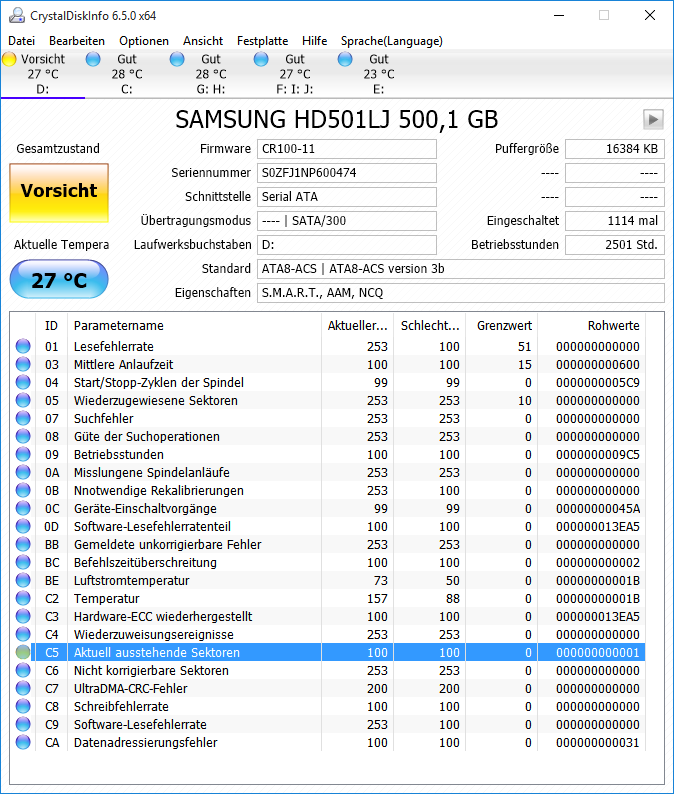Open the Ansicht menu
Viewport: 674px width, 794px height.
(203, 41)
